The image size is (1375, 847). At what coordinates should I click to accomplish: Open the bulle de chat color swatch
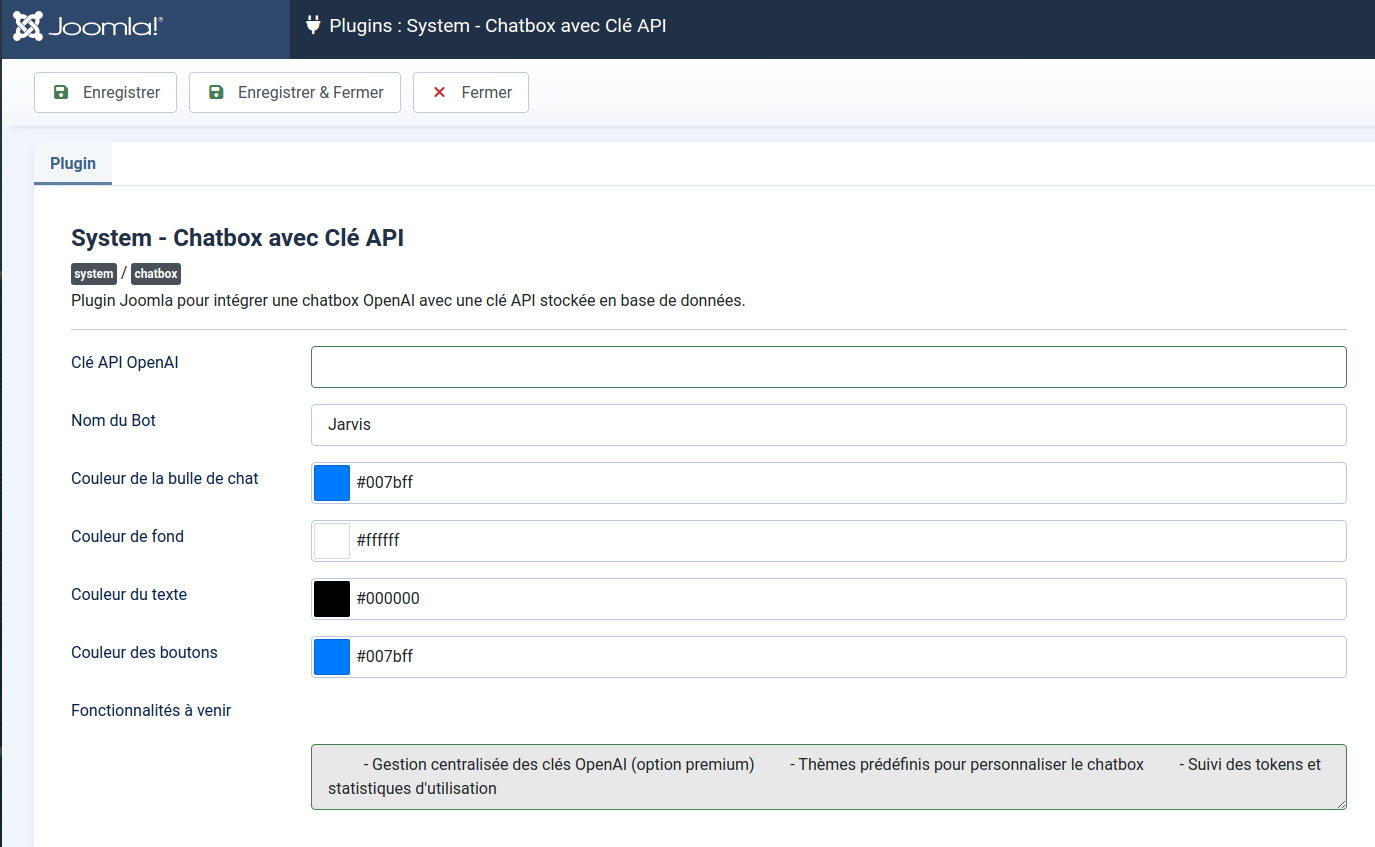coord(332,483)
